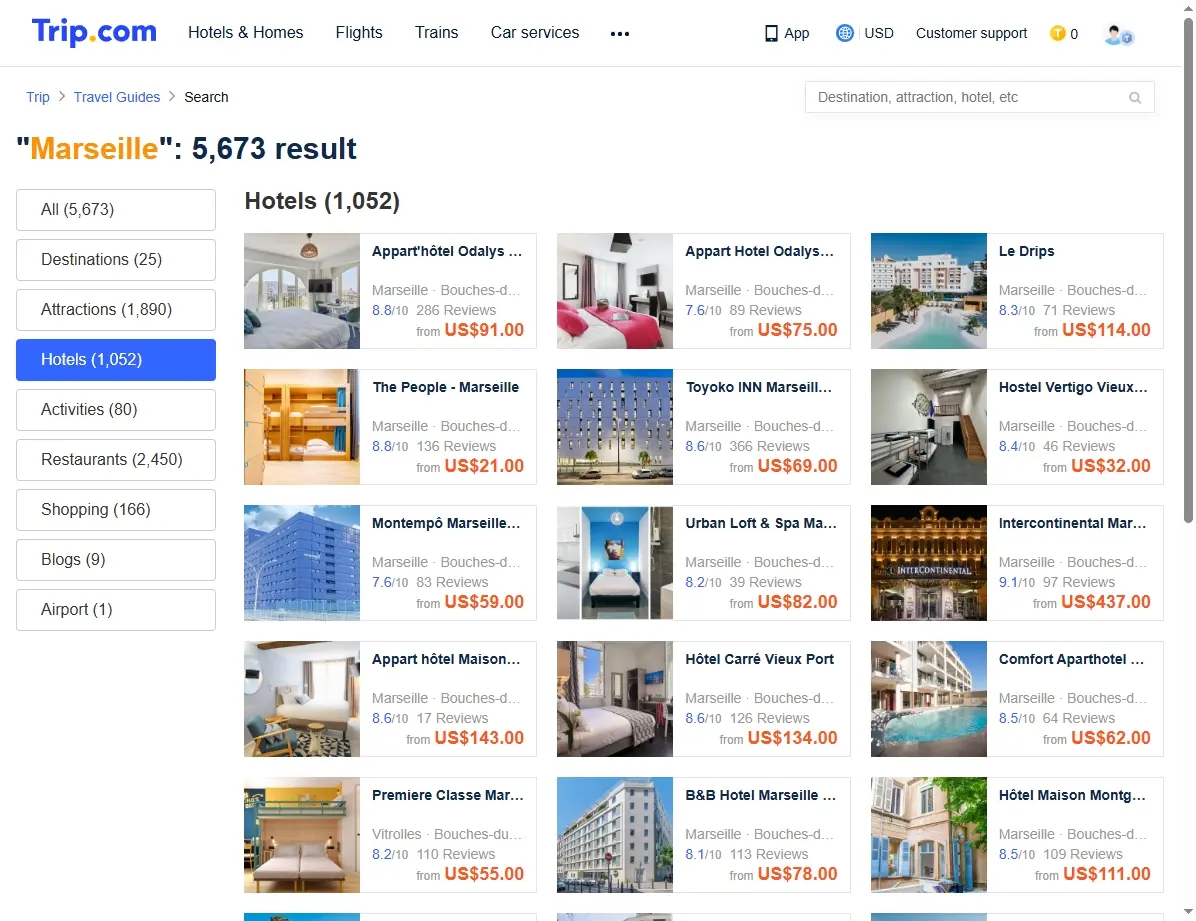Open Toyoko INN Marseille photo
The height and width of the screenshot is (921, 1196).
tap(615, 427)
